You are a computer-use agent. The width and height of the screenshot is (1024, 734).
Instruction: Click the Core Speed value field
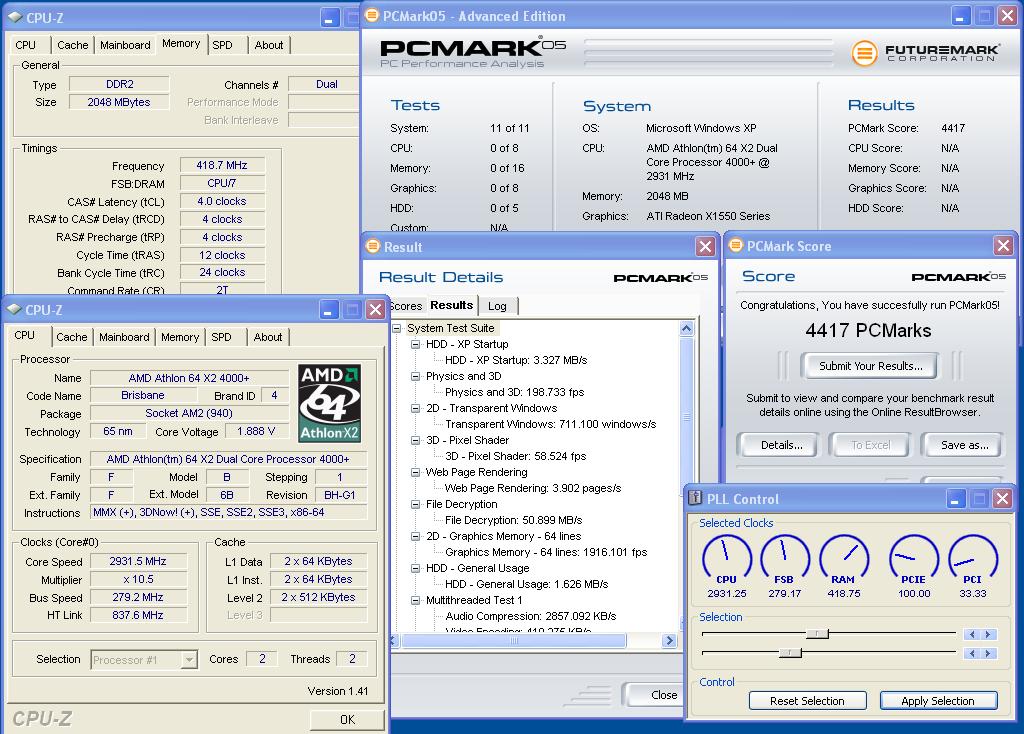coord(138,561)
